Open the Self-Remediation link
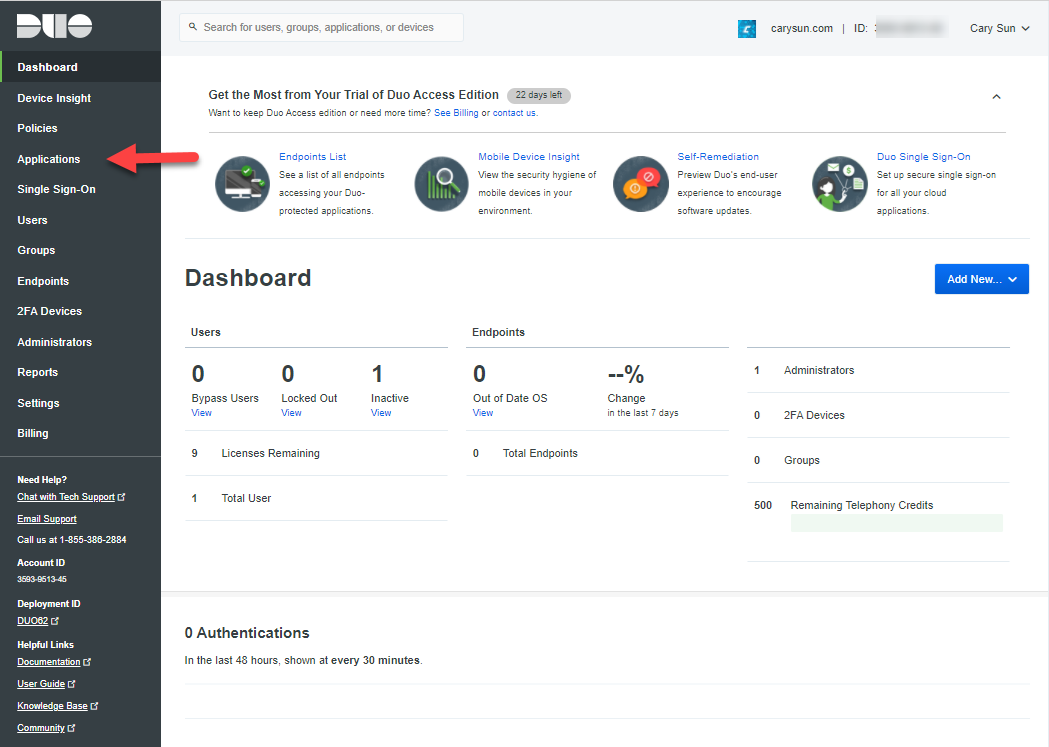1049x747 pixels. (x=718, y=156)
